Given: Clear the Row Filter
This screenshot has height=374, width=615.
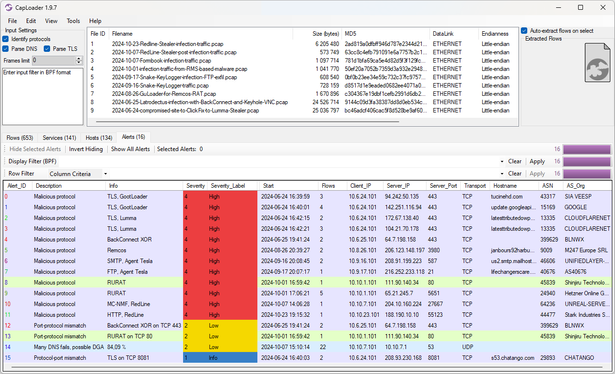Looking at the screenshot, I should tap(515, 173).
